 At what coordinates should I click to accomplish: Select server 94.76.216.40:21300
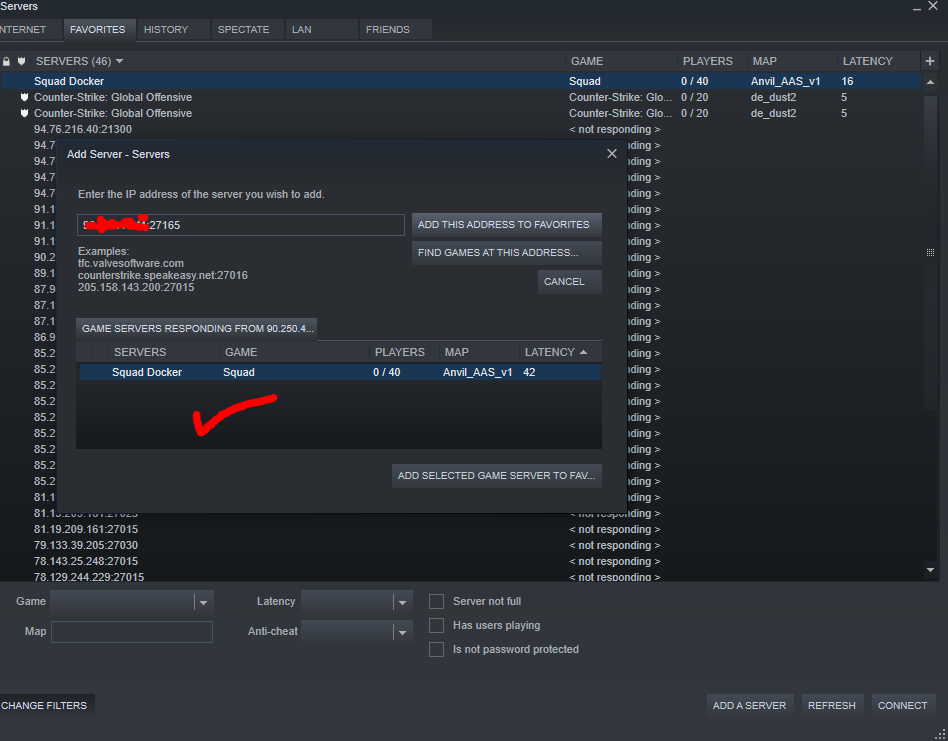[x=461, y=129]
